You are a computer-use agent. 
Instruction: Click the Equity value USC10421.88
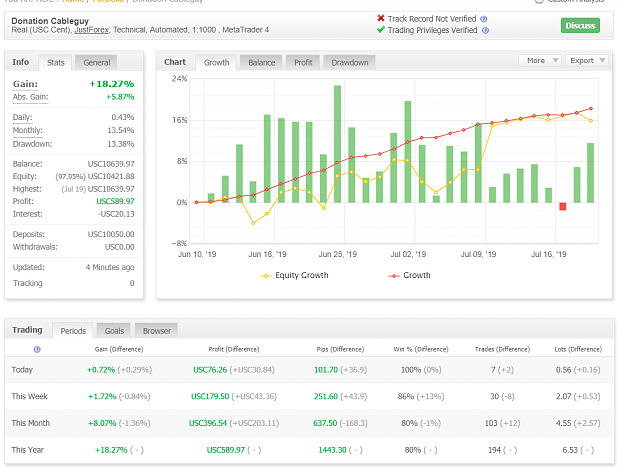(111, 176)
